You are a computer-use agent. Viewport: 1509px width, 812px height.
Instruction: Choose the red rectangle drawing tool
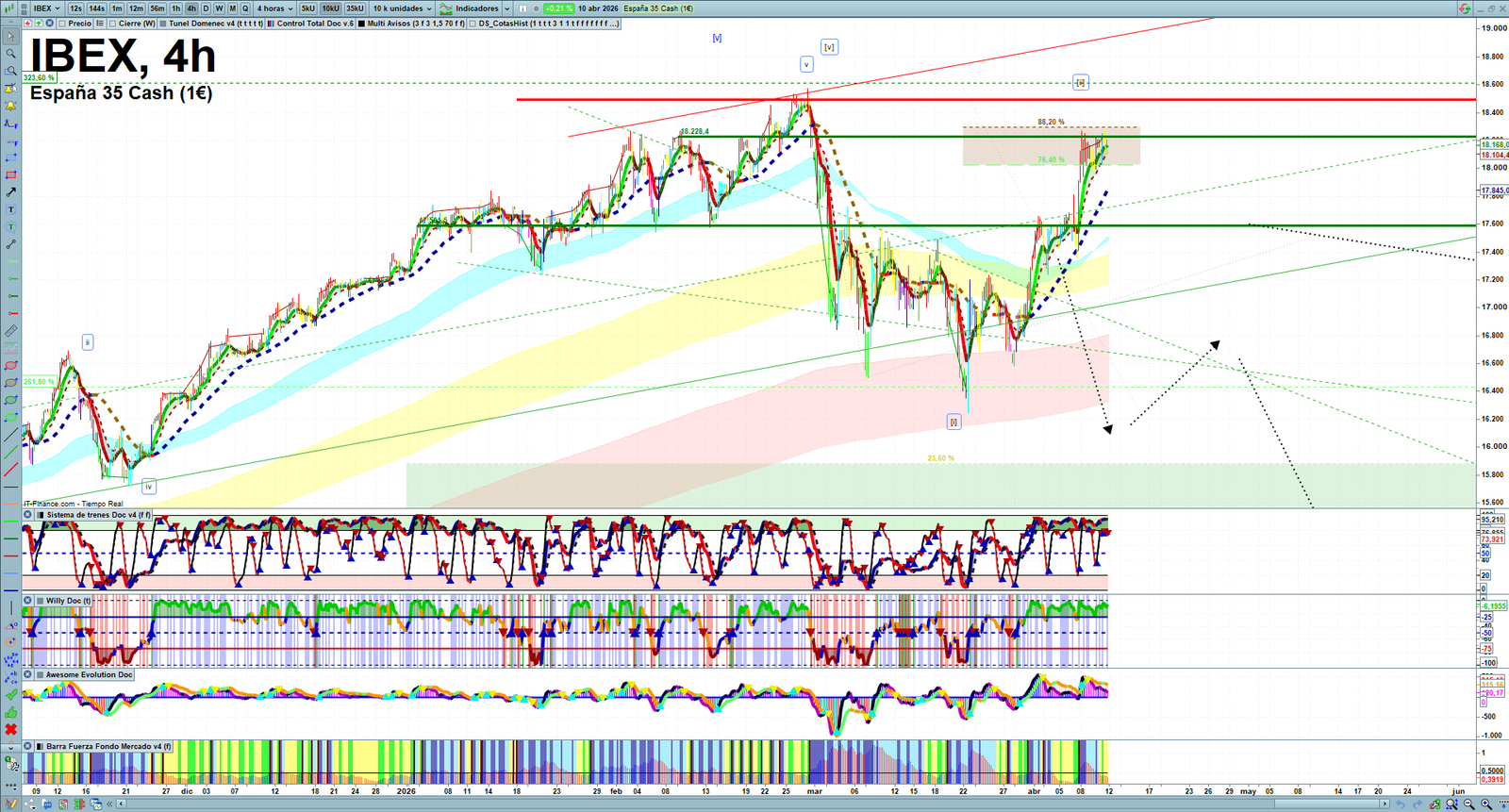click(x=10, y=175)
